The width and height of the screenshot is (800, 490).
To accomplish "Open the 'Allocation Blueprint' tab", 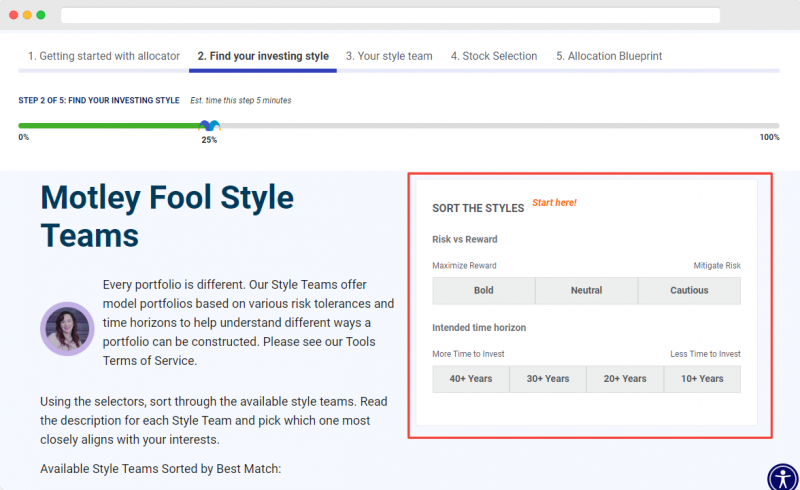I will coord(609,56).
